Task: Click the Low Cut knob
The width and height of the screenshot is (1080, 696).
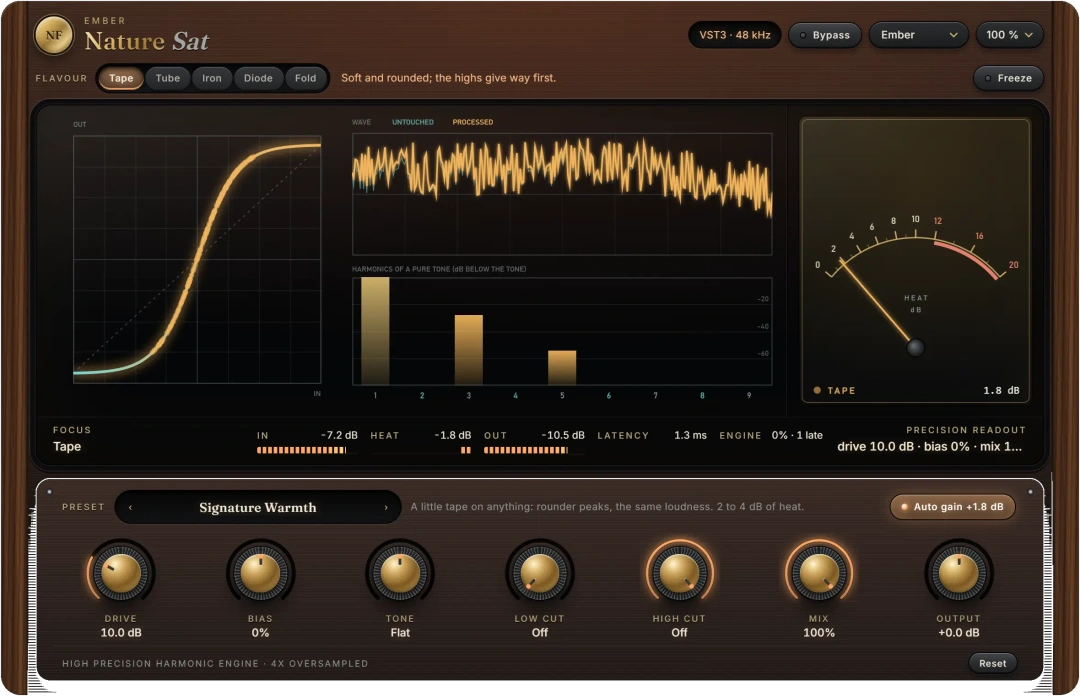Action: [539, 573]
